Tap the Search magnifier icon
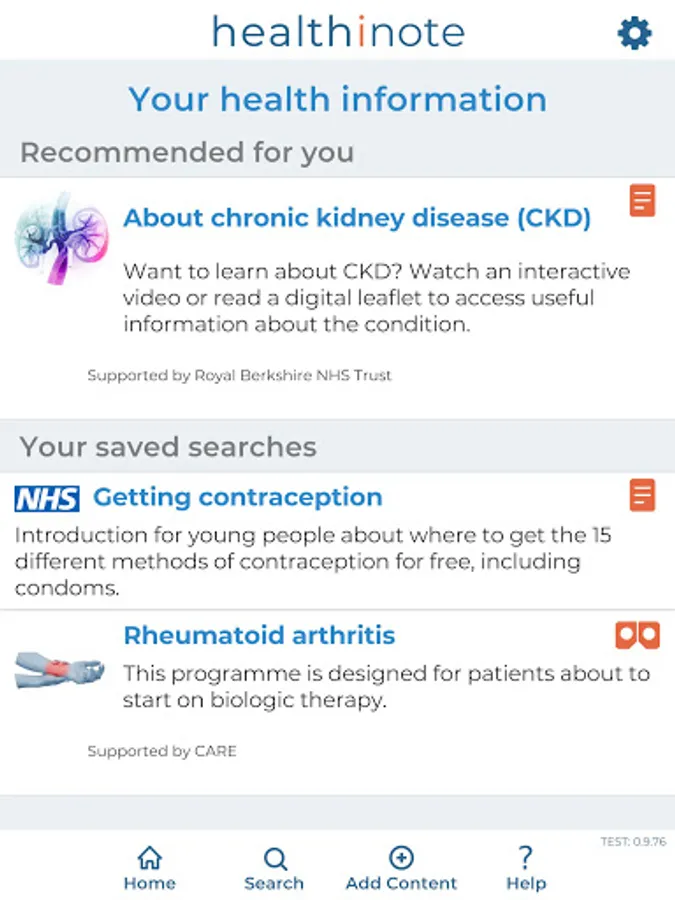The height and width of the screenshot is (900, 675). click(x=275, y=858)
